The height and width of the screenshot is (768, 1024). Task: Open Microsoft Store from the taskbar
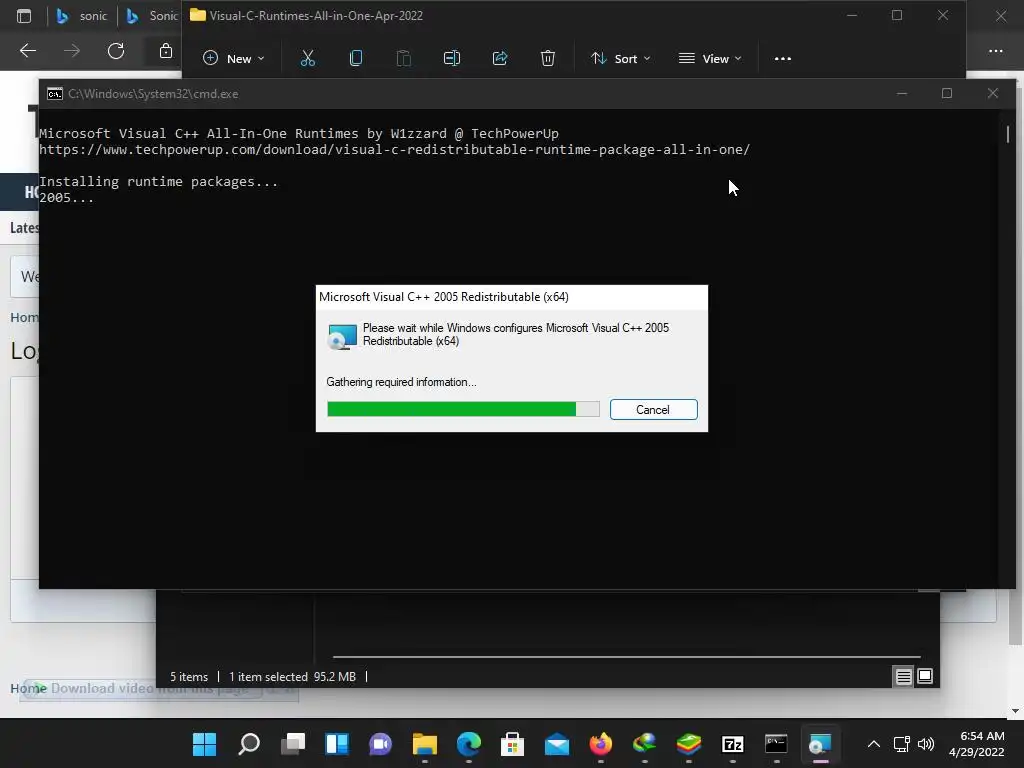click(513, 744)
